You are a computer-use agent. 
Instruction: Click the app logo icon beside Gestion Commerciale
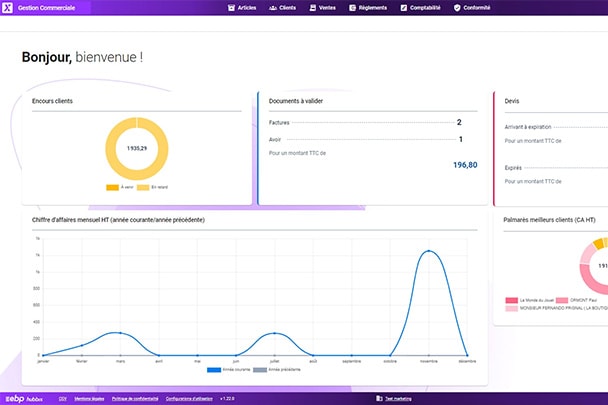(x=7, y=7)
